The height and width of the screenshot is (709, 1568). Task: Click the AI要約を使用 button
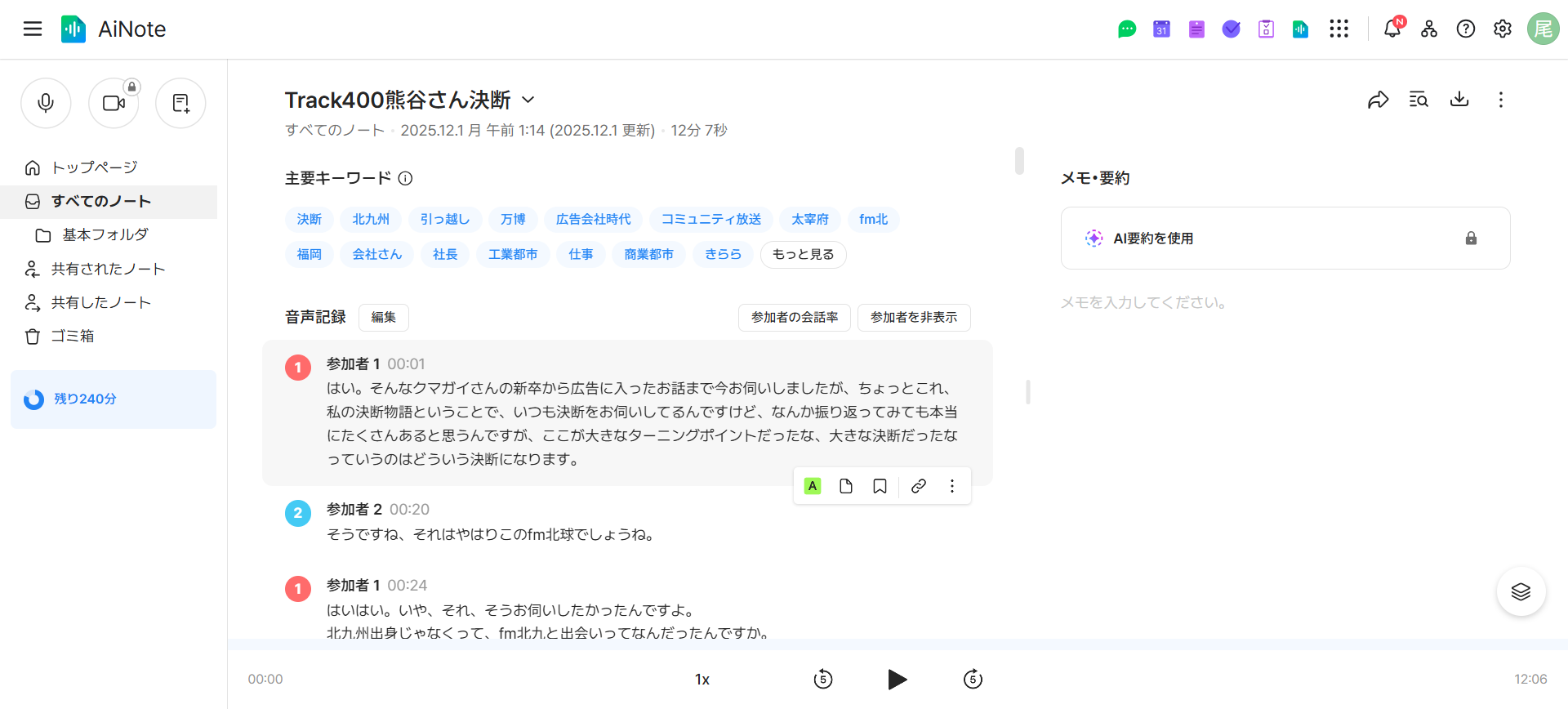point(1153,238)
